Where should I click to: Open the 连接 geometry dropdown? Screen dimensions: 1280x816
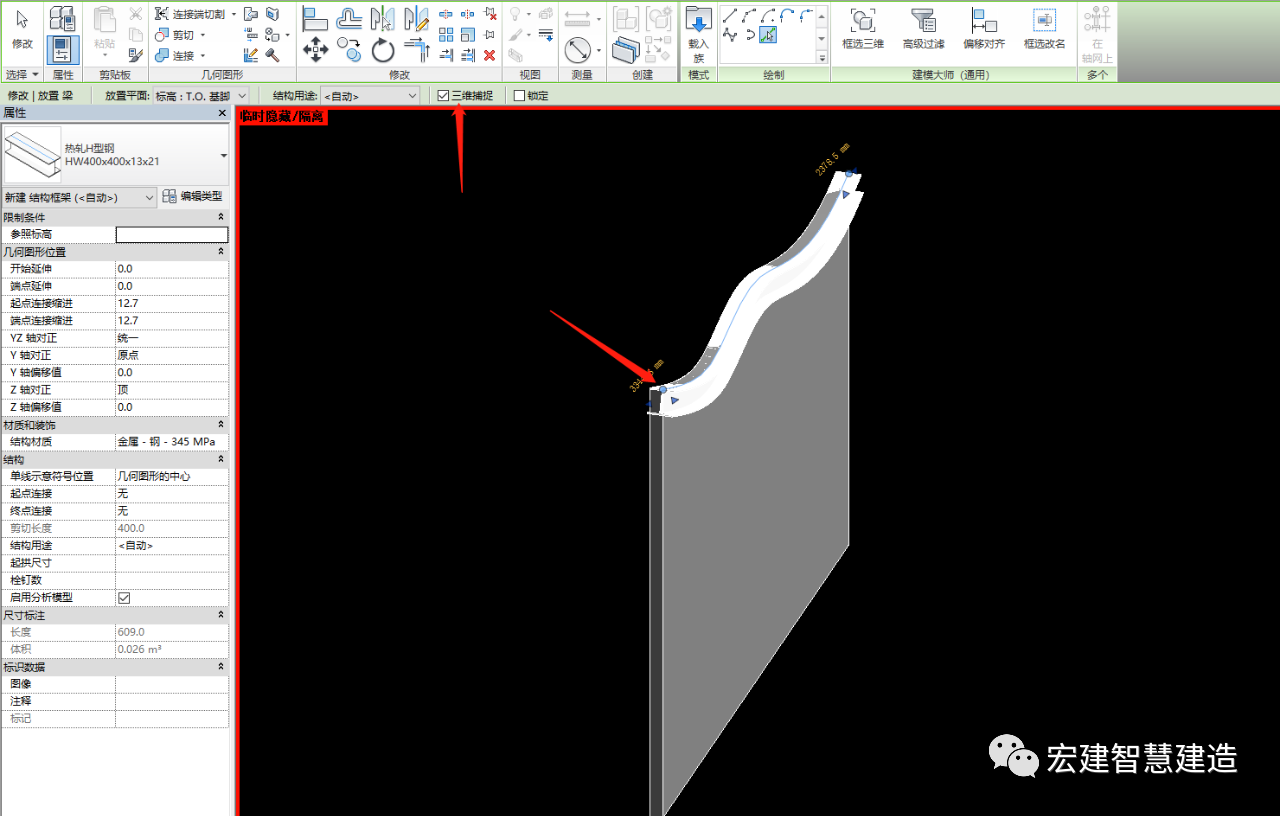[x=202, y=56]
